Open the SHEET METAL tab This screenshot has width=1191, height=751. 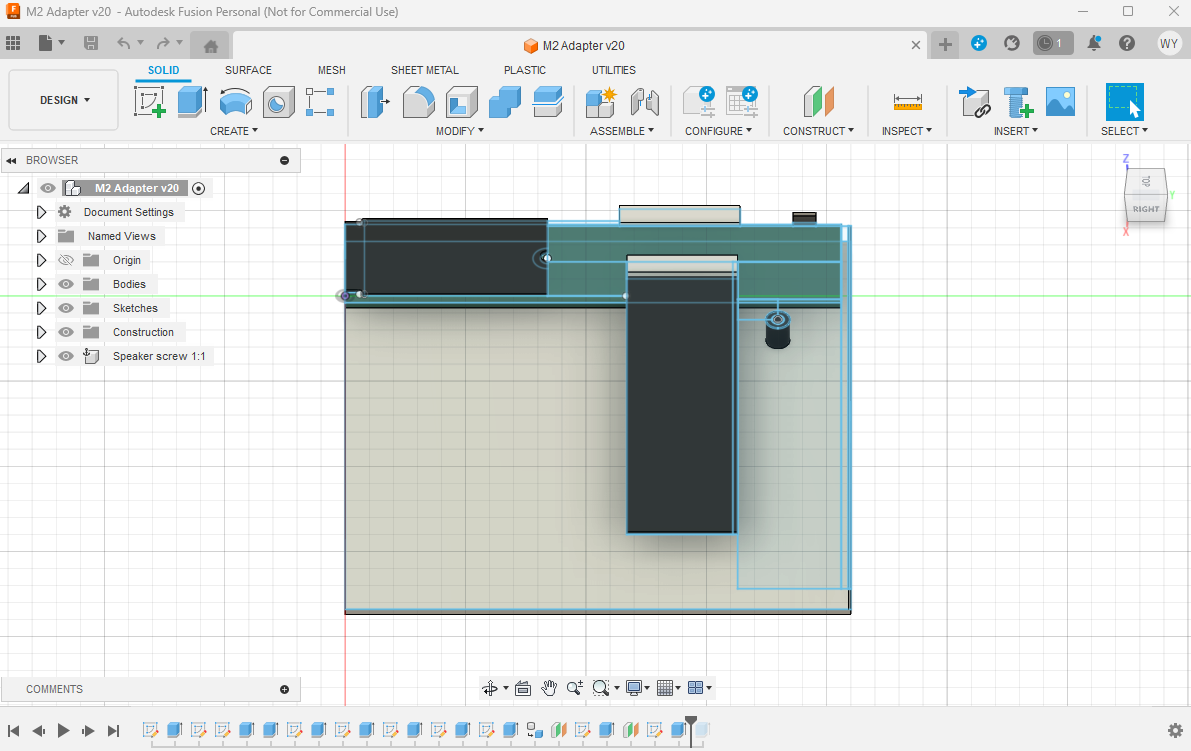pyautogui.click(x=425, y=70)
